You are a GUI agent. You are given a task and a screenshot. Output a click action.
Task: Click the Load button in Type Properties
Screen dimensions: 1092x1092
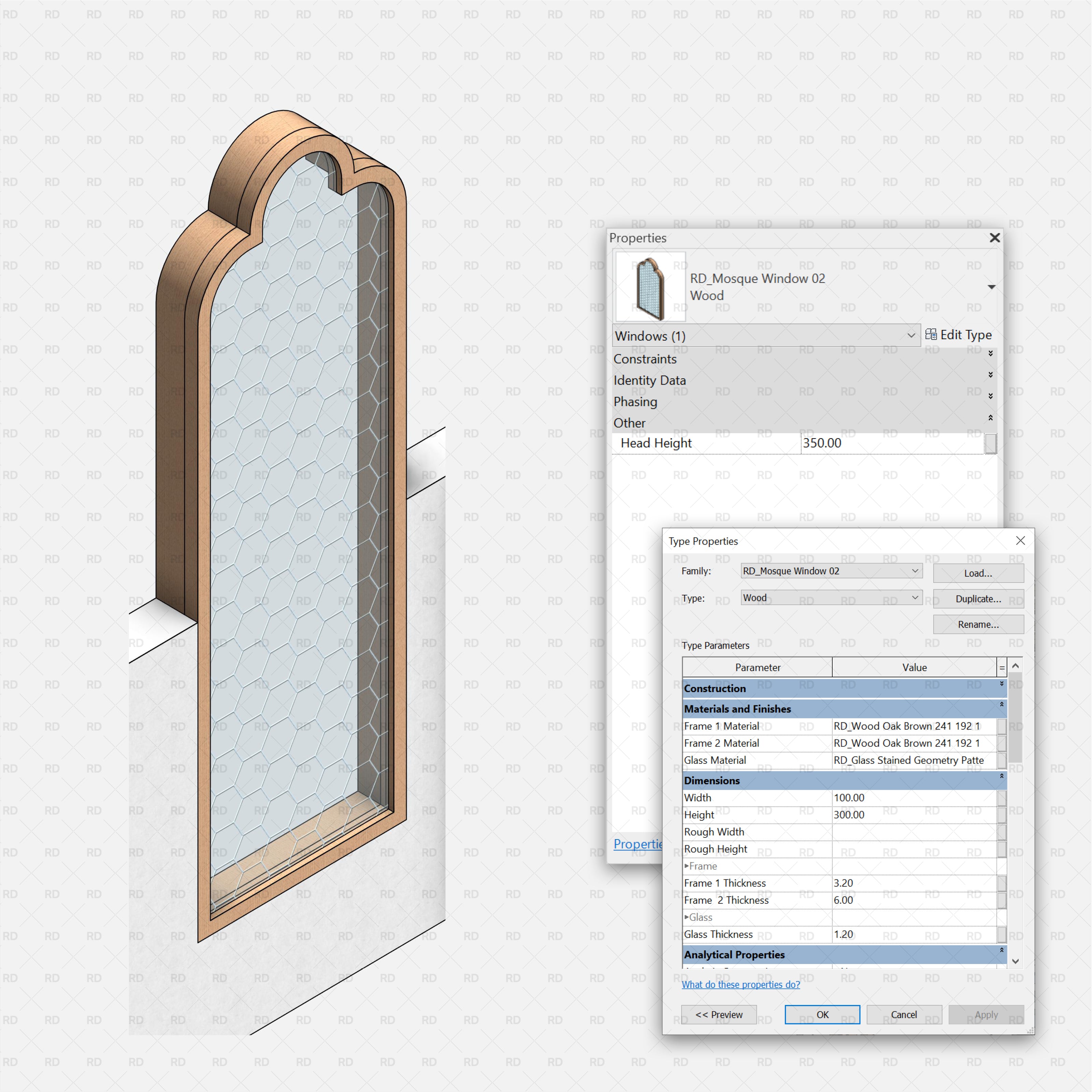point(978,573)
